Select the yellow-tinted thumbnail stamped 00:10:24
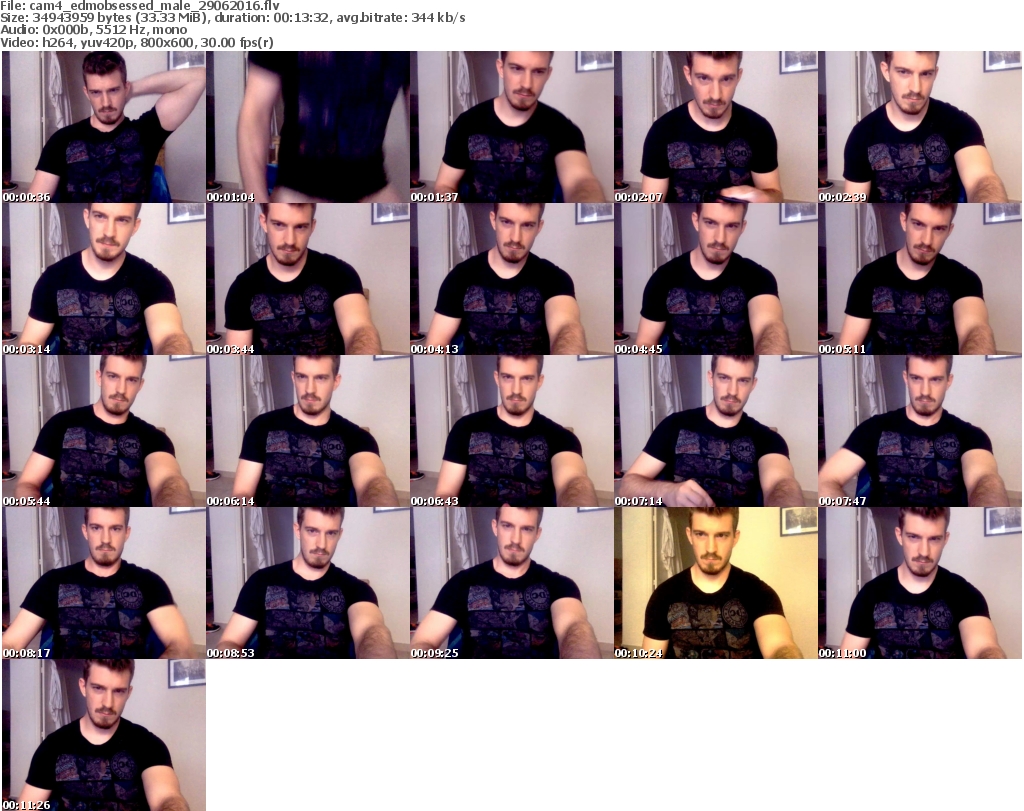Screen dimensions: 1024x811 pyautogui.click(x=715, y=583)
